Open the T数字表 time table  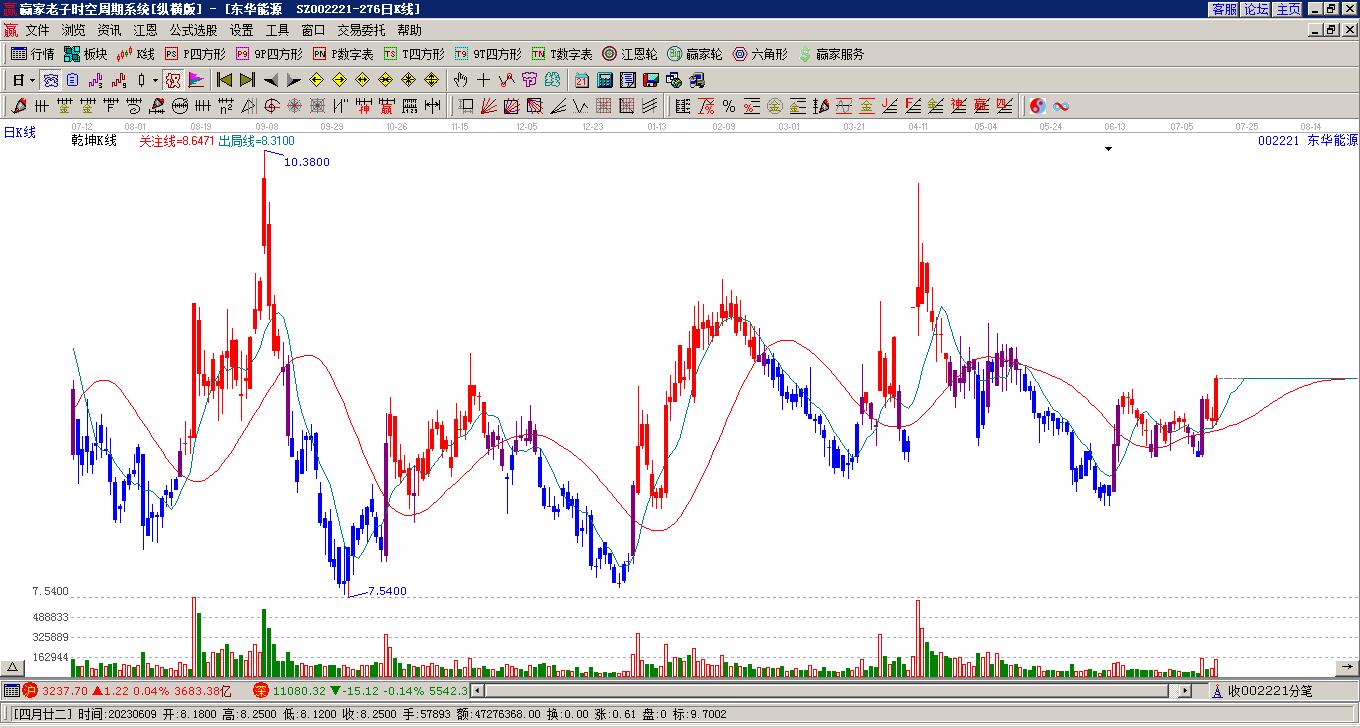(x=562, y=54)
